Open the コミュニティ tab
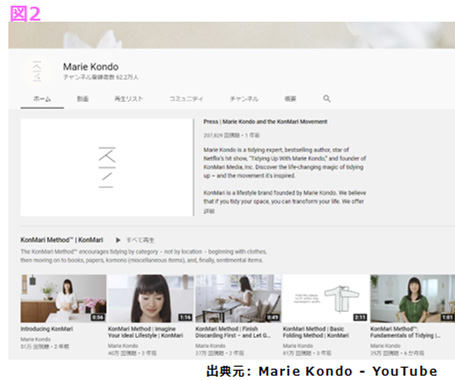 click(186, 99)
